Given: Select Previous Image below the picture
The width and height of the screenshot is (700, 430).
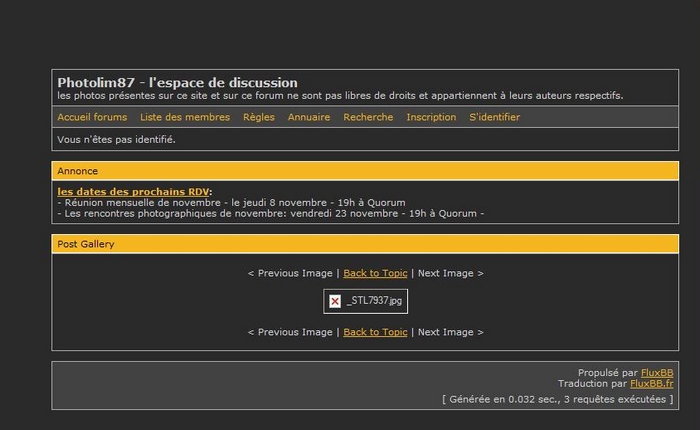Looking at the screenshot, I should pyautogui.click(x=290, y=332).
